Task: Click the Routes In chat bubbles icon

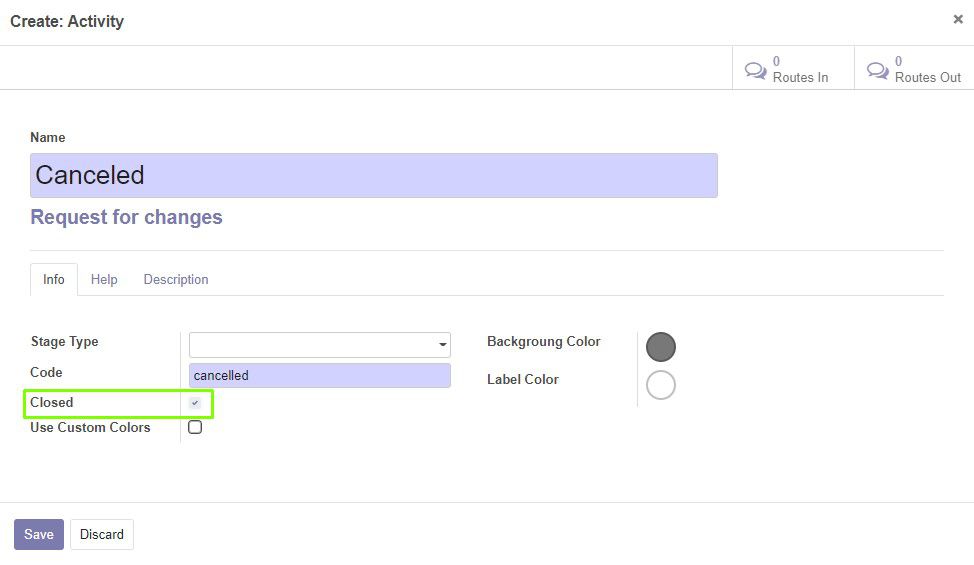Action: pos(755,70)
